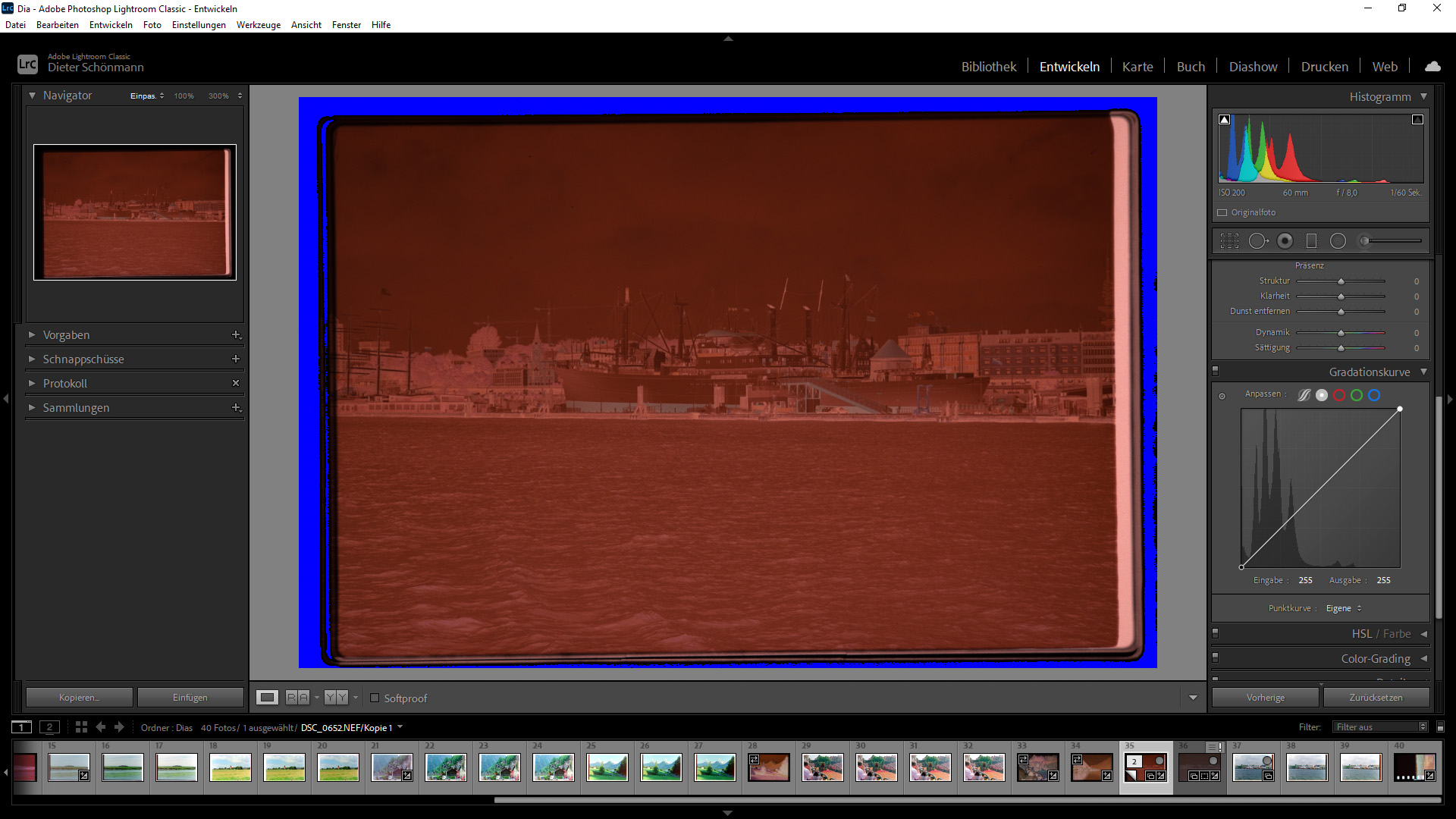Expand the Schnappschüsse panel
The height and width of the screenshot is (819, 1456).
click(32, 359)
